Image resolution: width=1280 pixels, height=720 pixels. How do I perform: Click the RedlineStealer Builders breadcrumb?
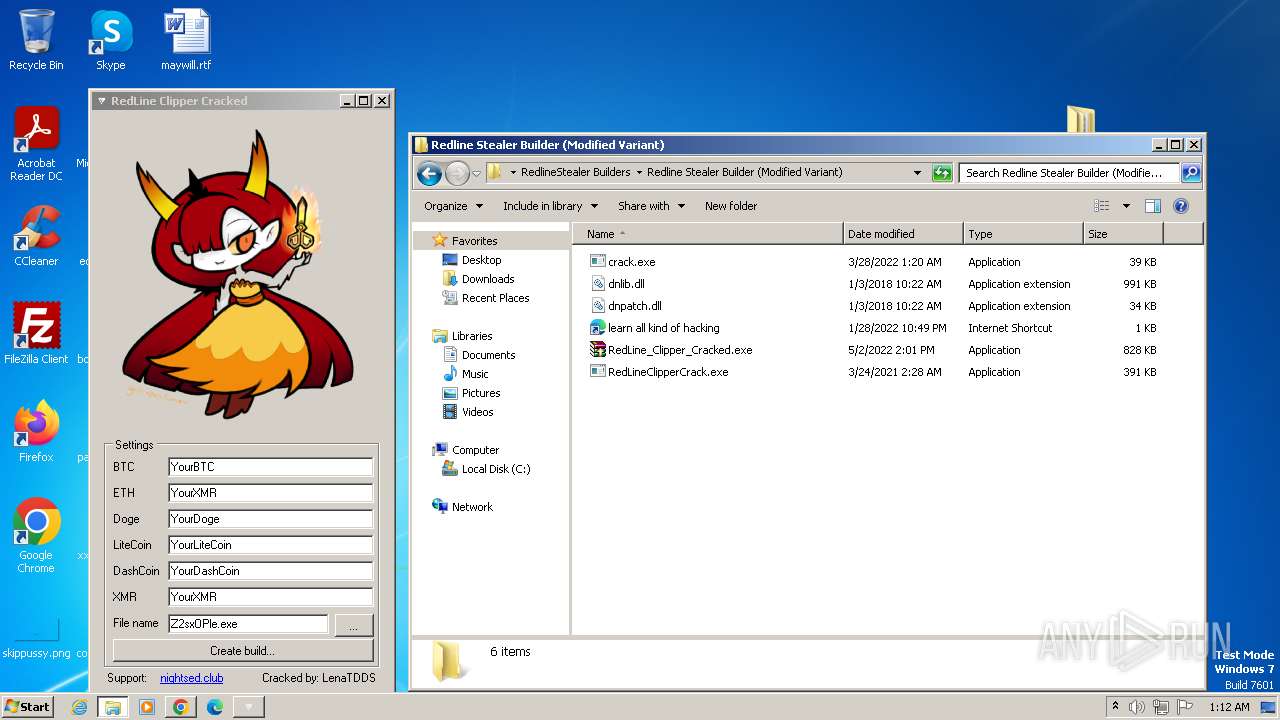point(575,172)
